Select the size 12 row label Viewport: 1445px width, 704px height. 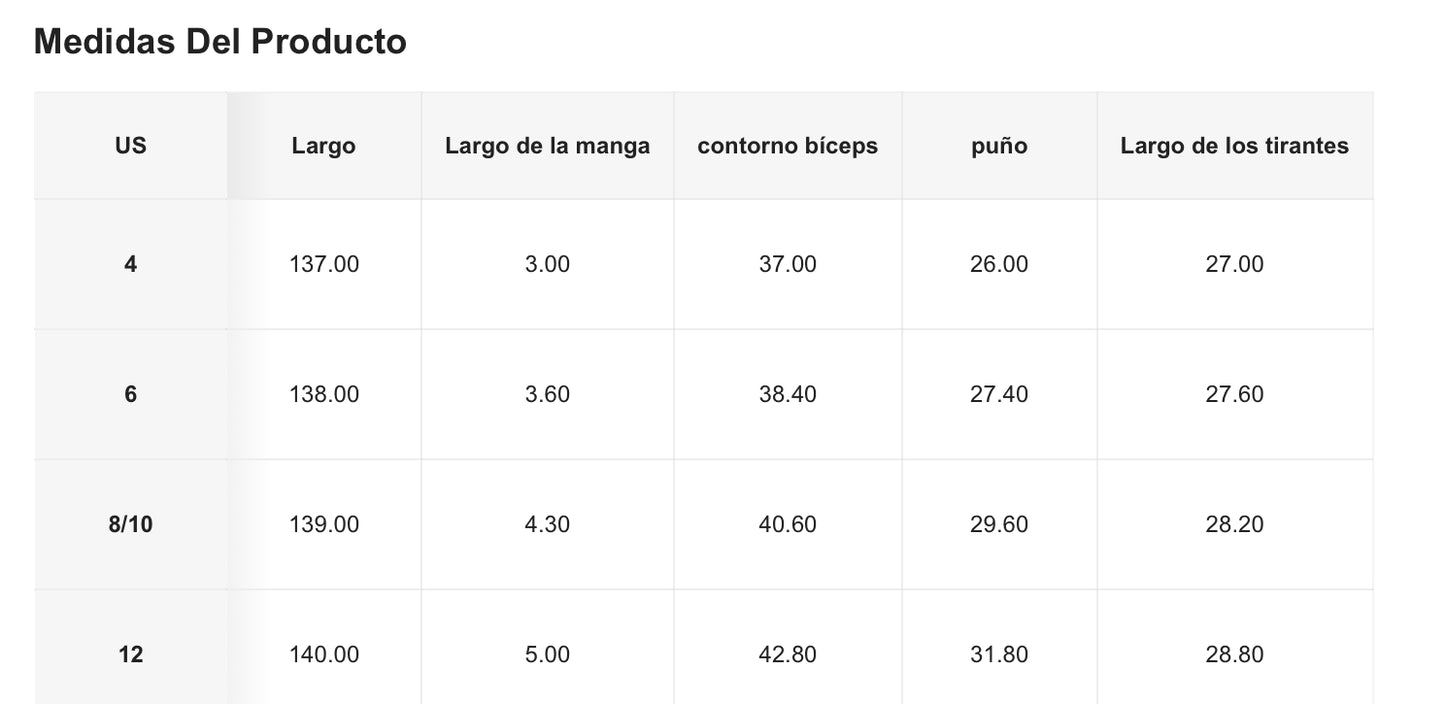point(130,655)
